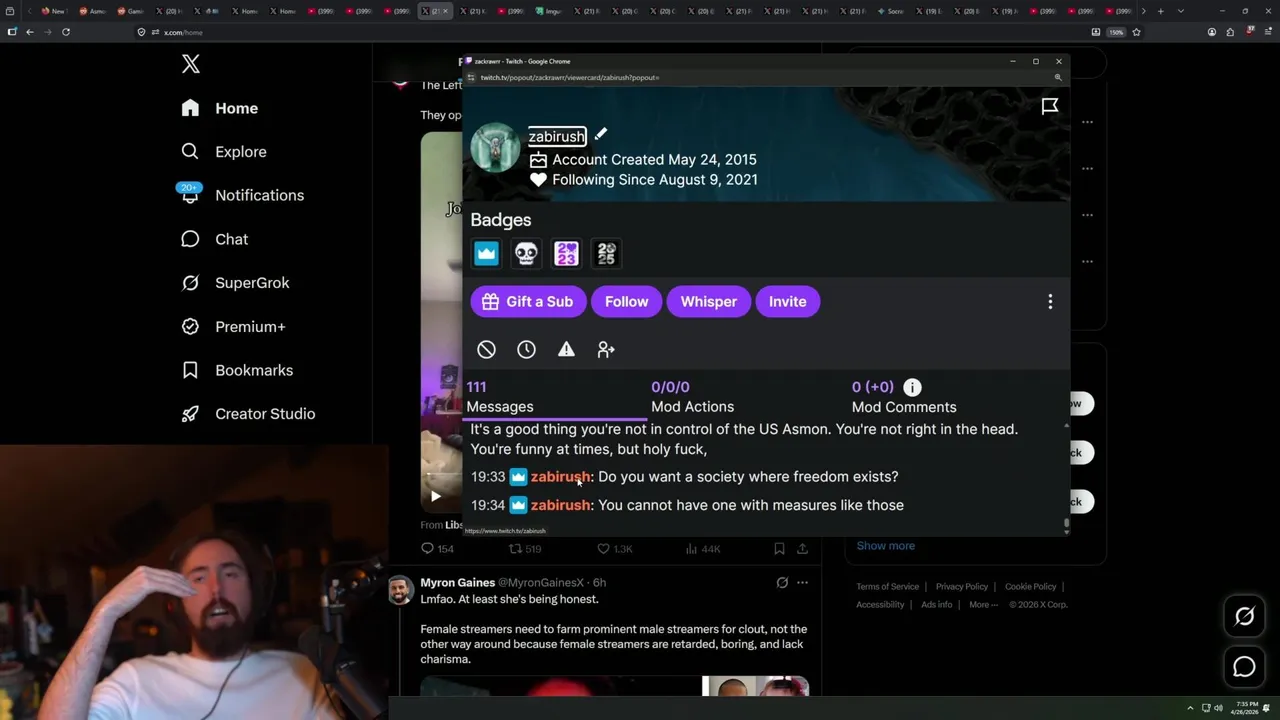Go to Home in X sidebar

[x=220, y=108]
